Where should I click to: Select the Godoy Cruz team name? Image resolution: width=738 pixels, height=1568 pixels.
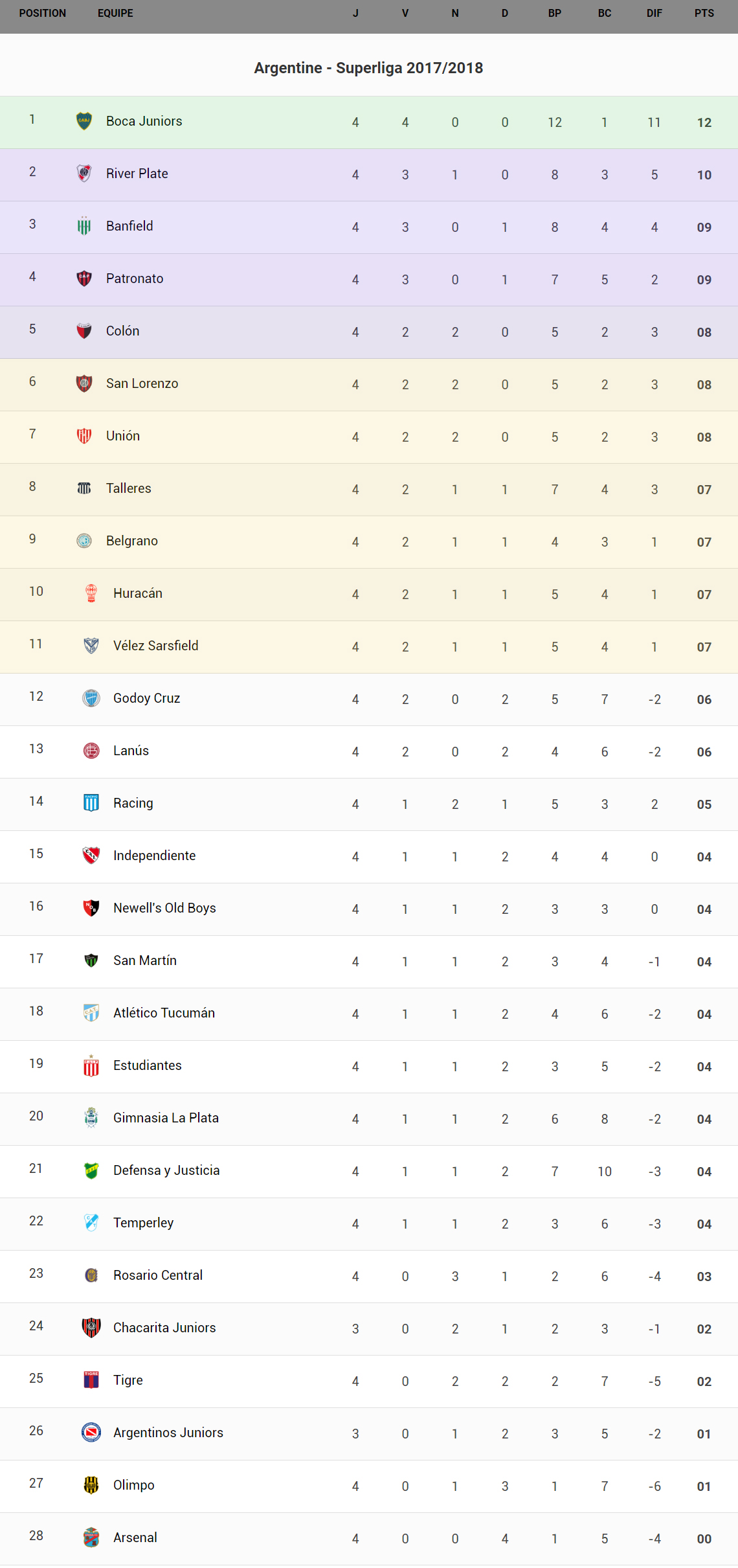point(146,698)
